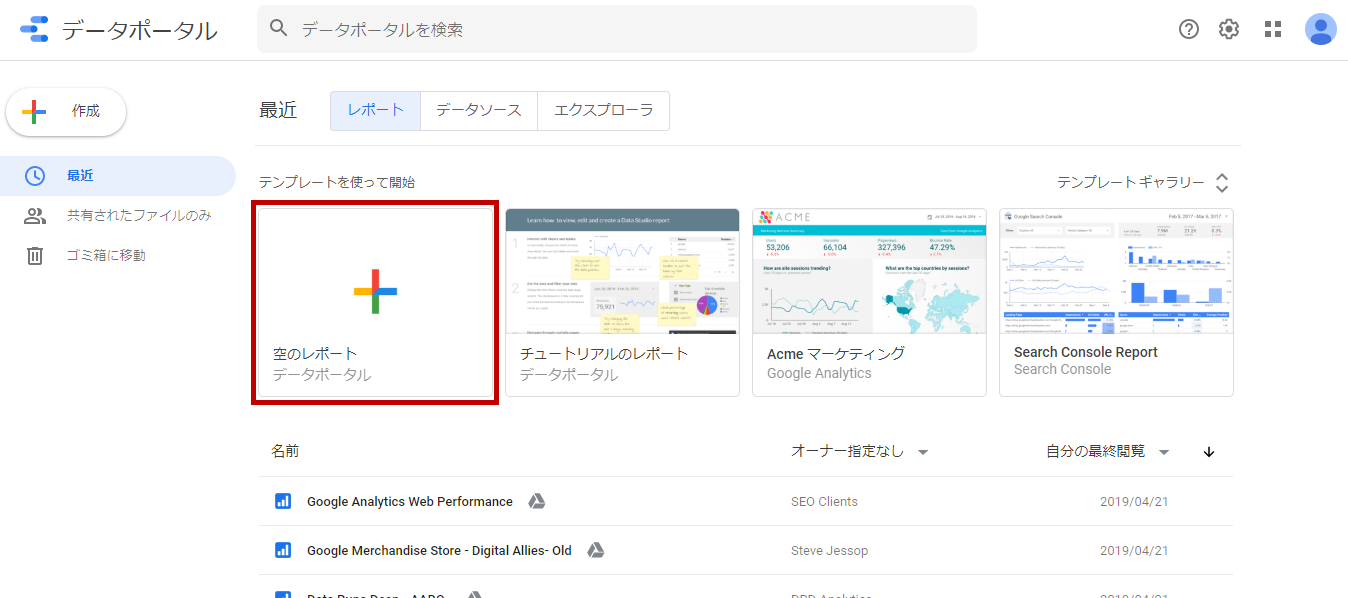The image size is (1348, 598).
Task: Open the Search Console Report template
Action: tap(1116, 303)
